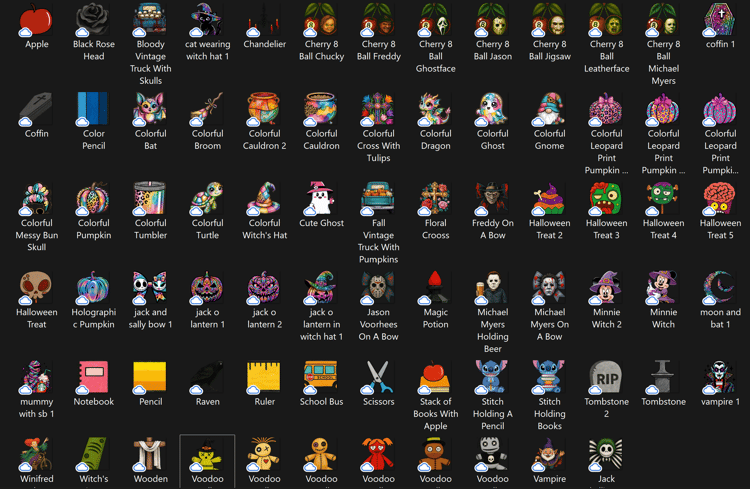The width and height of the screenshot is (750, 489).
Task: Click the Colorful Witch's Hat icon
Action: pyautogui.click(x=264, y=199)
